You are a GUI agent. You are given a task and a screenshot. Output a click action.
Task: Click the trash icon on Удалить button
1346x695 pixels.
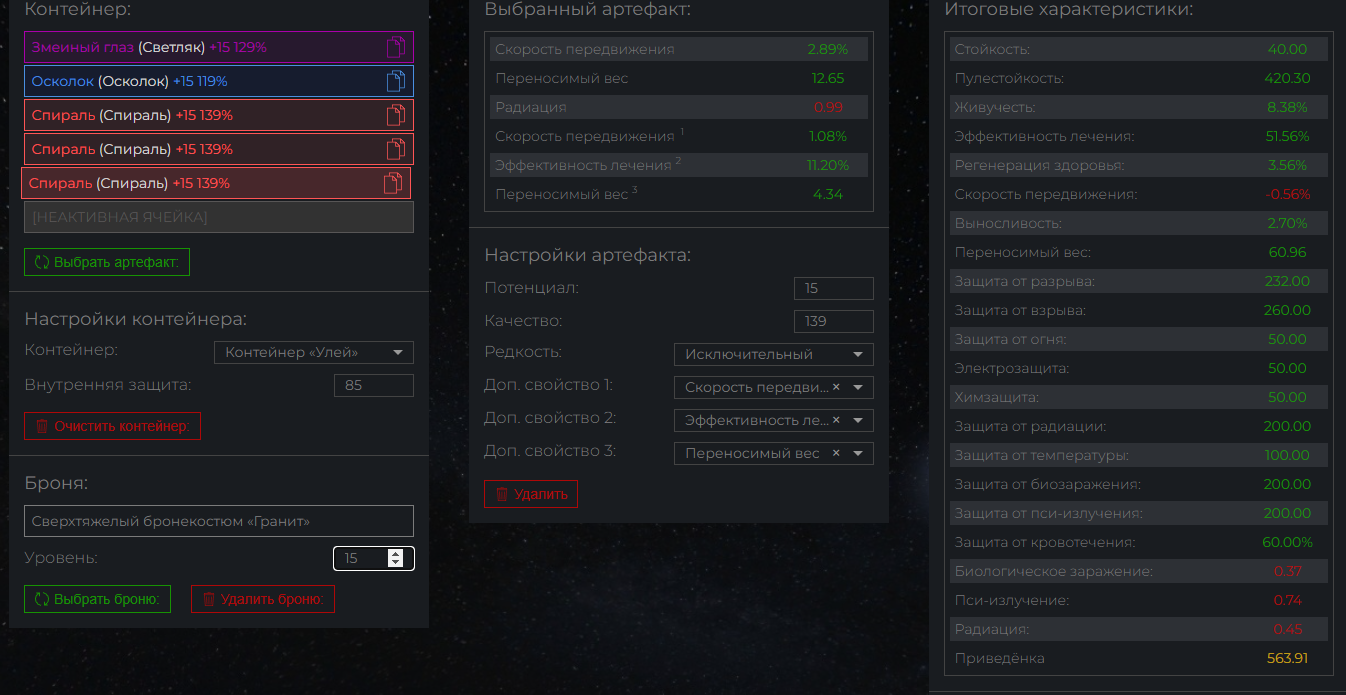coord(501,494)
